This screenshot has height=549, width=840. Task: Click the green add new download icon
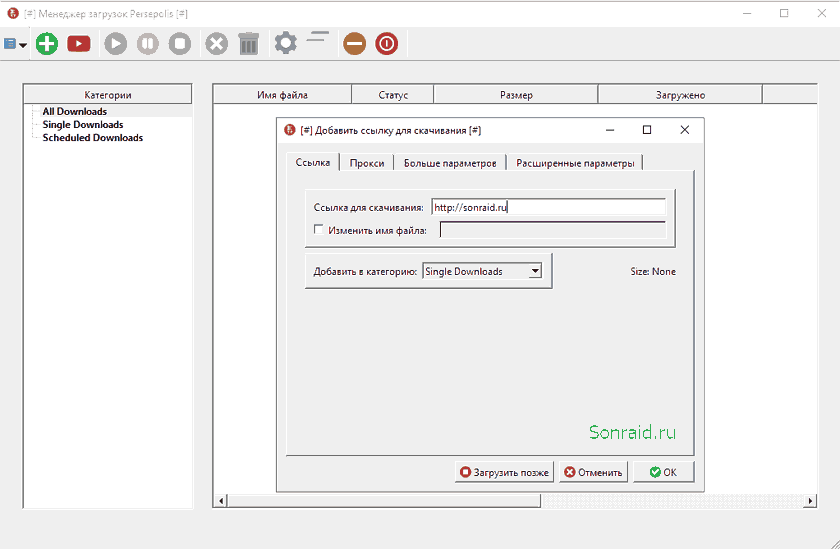[47, 43]
